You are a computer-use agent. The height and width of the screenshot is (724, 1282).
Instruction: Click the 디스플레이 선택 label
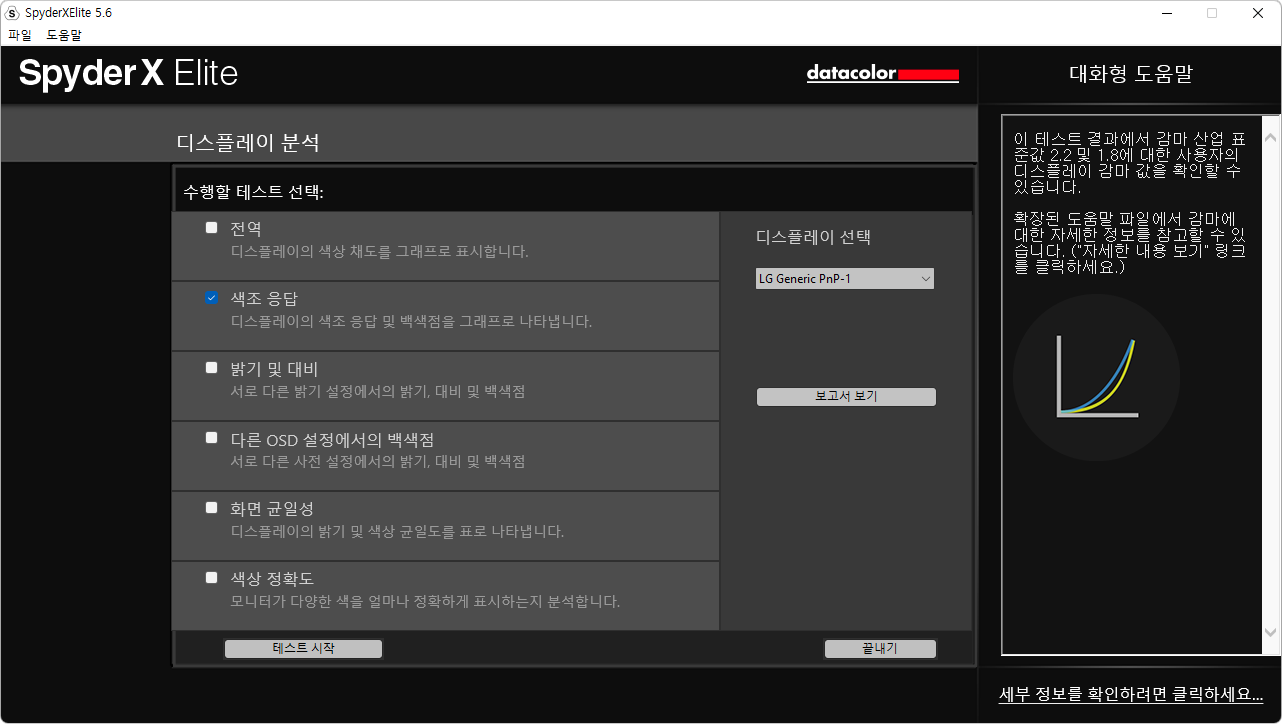[x=814, y=238]
